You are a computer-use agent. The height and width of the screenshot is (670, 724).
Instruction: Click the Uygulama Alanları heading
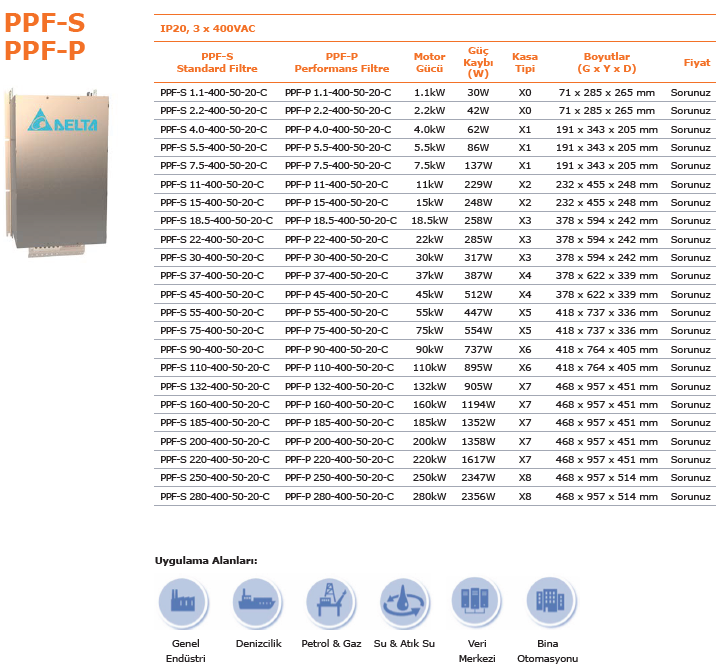(206, 561)
